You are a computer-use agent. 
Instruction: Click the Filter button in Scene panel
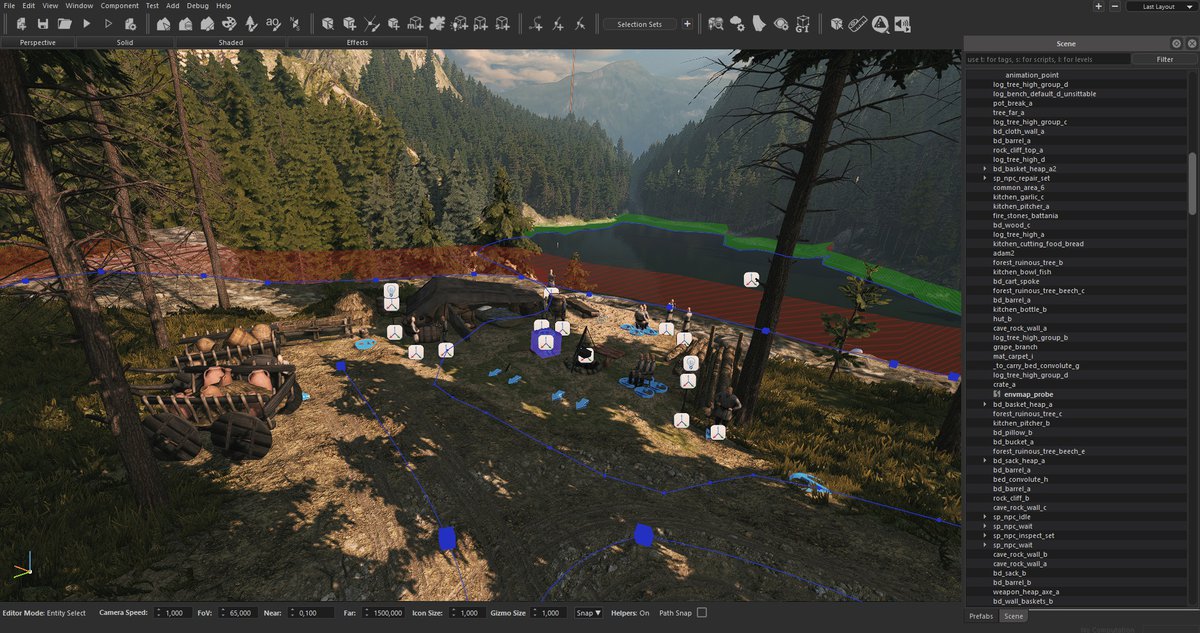coord(1164,60)
